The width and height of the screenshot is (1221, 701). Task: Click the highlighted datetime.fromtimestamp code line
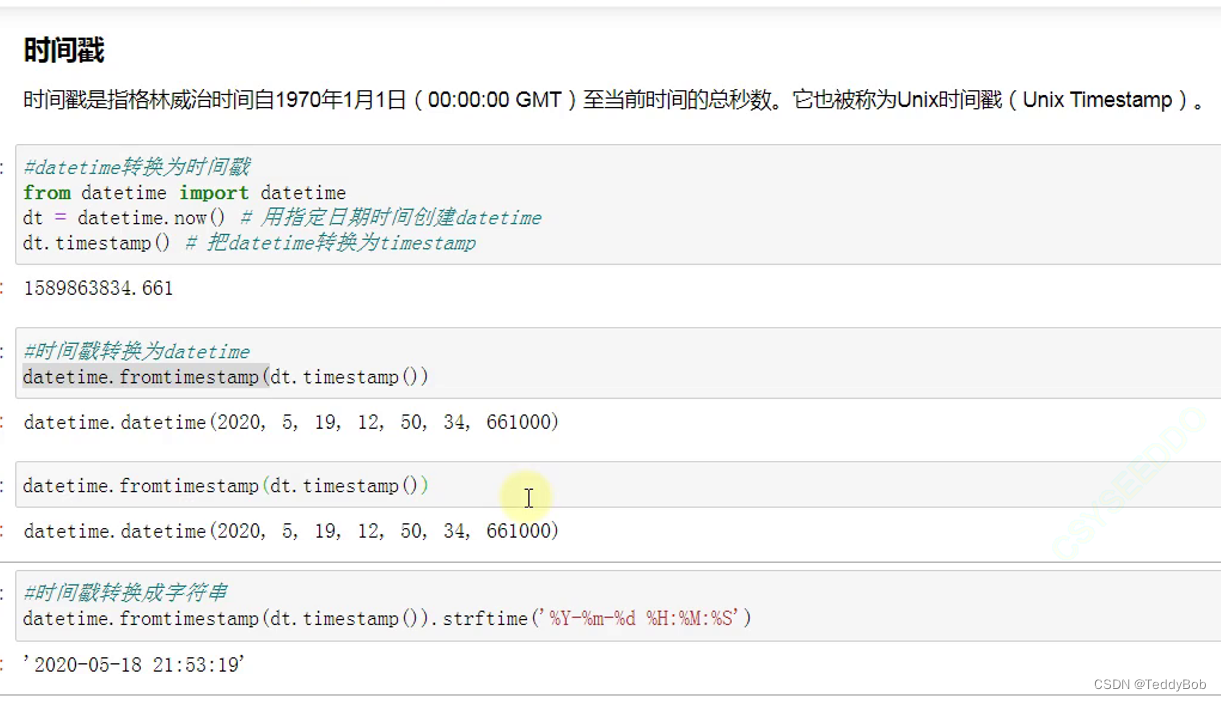tap(226, 377)
